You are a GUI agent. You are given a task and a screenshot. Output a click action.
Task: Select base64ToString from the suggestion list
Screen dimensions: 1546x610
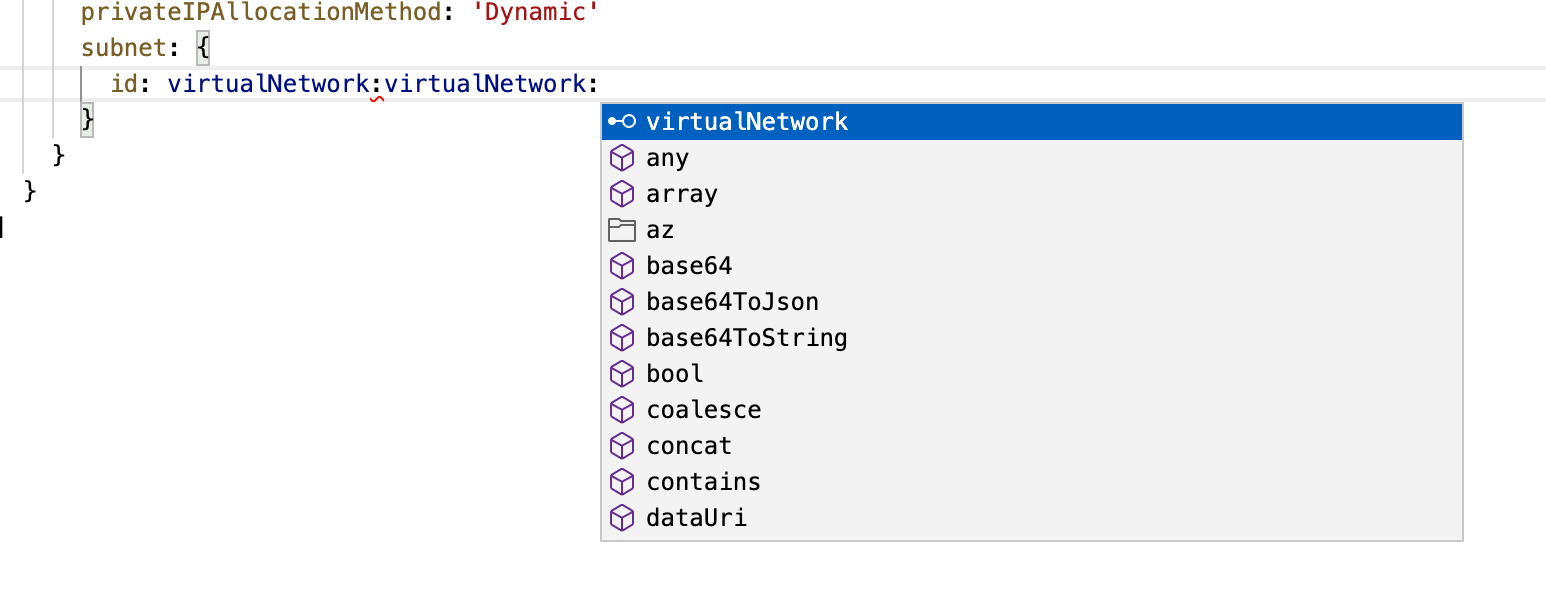[746, 337]
